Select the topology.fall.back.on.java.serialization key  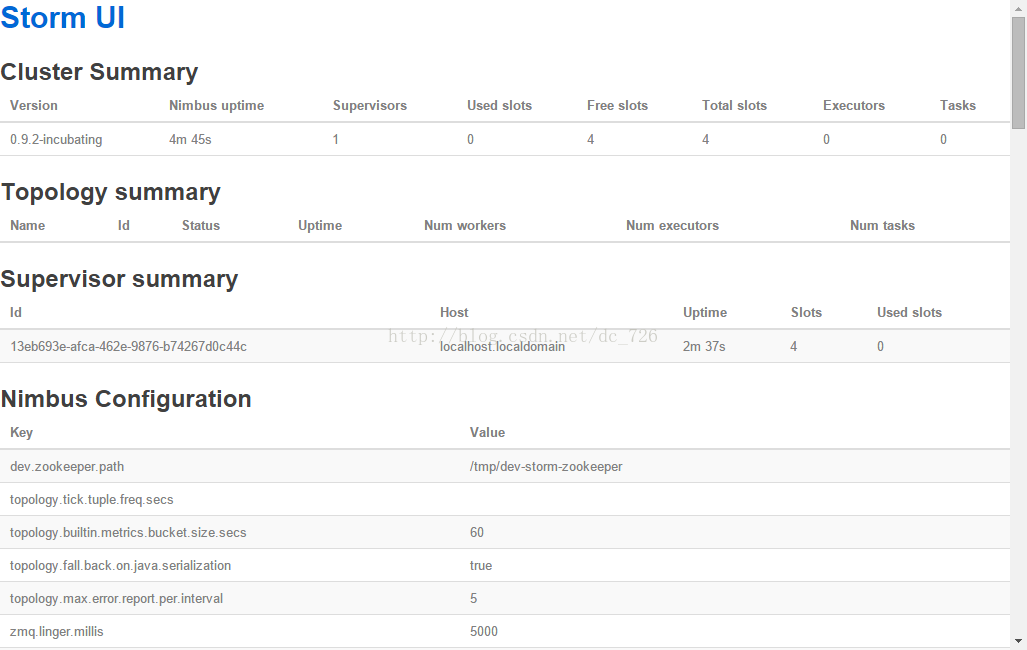(x=121, y=565)
